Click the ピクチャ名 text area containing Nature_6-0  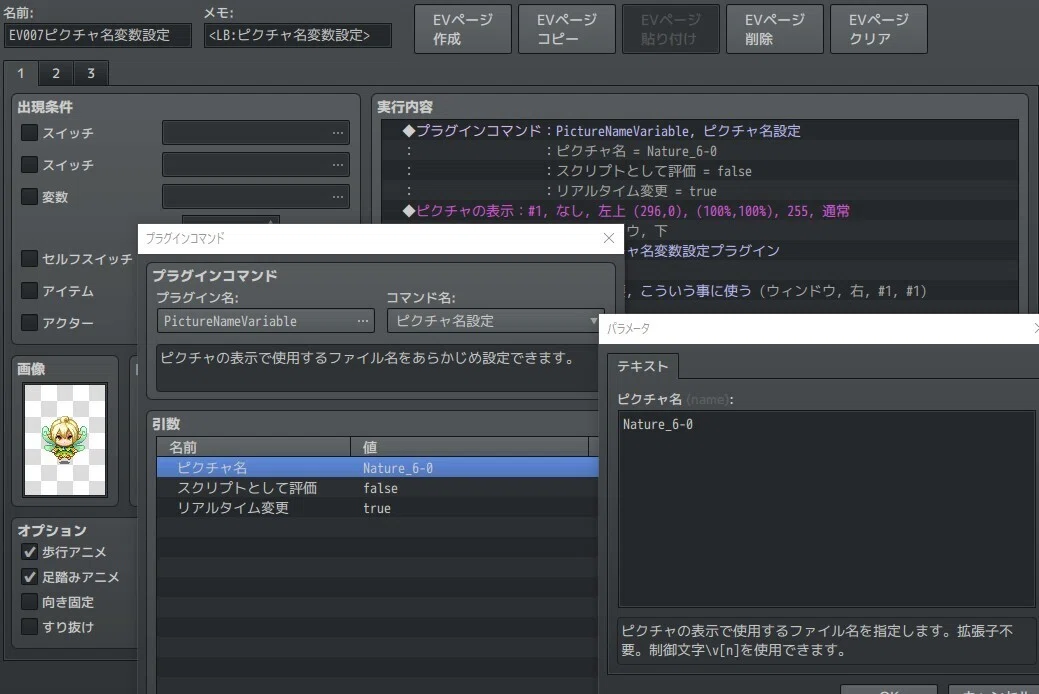coord(826,508)
